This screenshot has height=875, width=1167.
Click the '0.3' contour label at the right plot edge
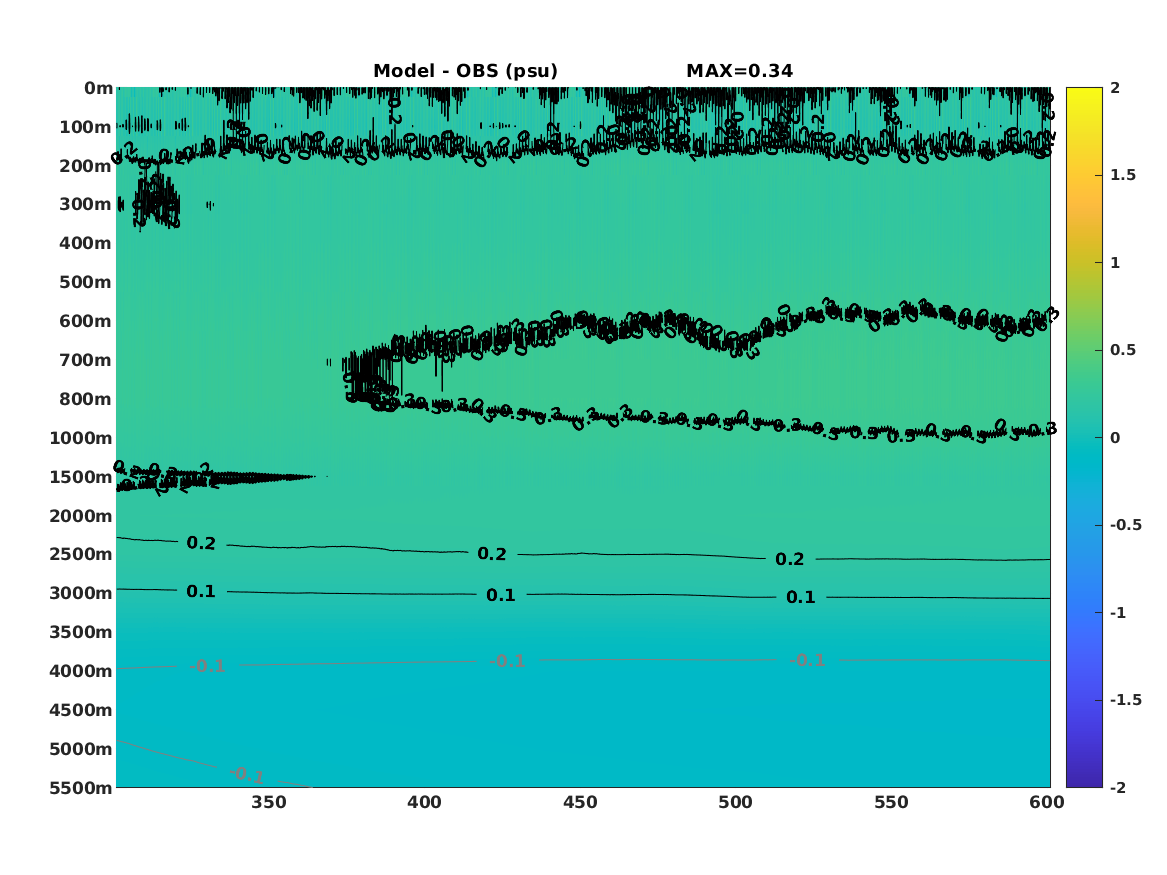[x=1043, y=429]
